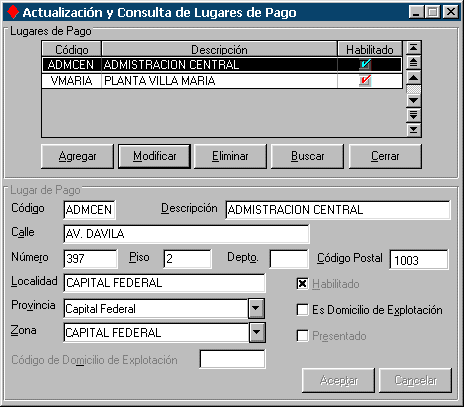Image resolution: width=464 pixels, height=407 pixels.
Task: Click the scrollbar thumb in the list
Action: point(414,89)
